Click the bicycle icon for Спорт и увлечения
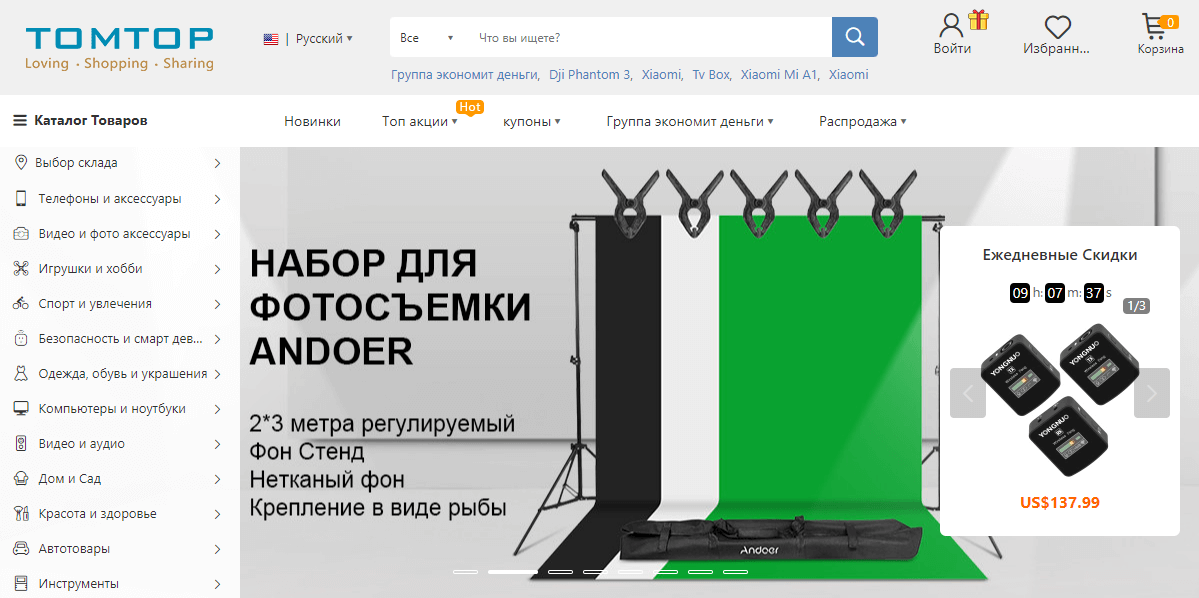Screen dimensions: 1199x598 click(21, 304)
